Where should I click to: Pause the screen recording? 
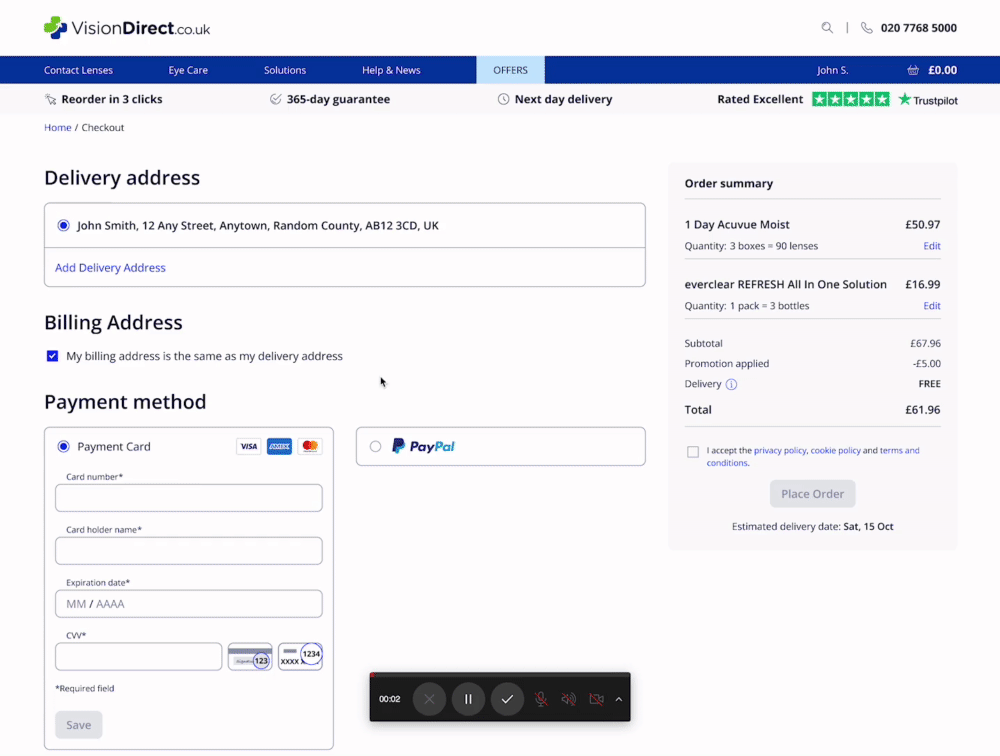click(x=468, y=699)
